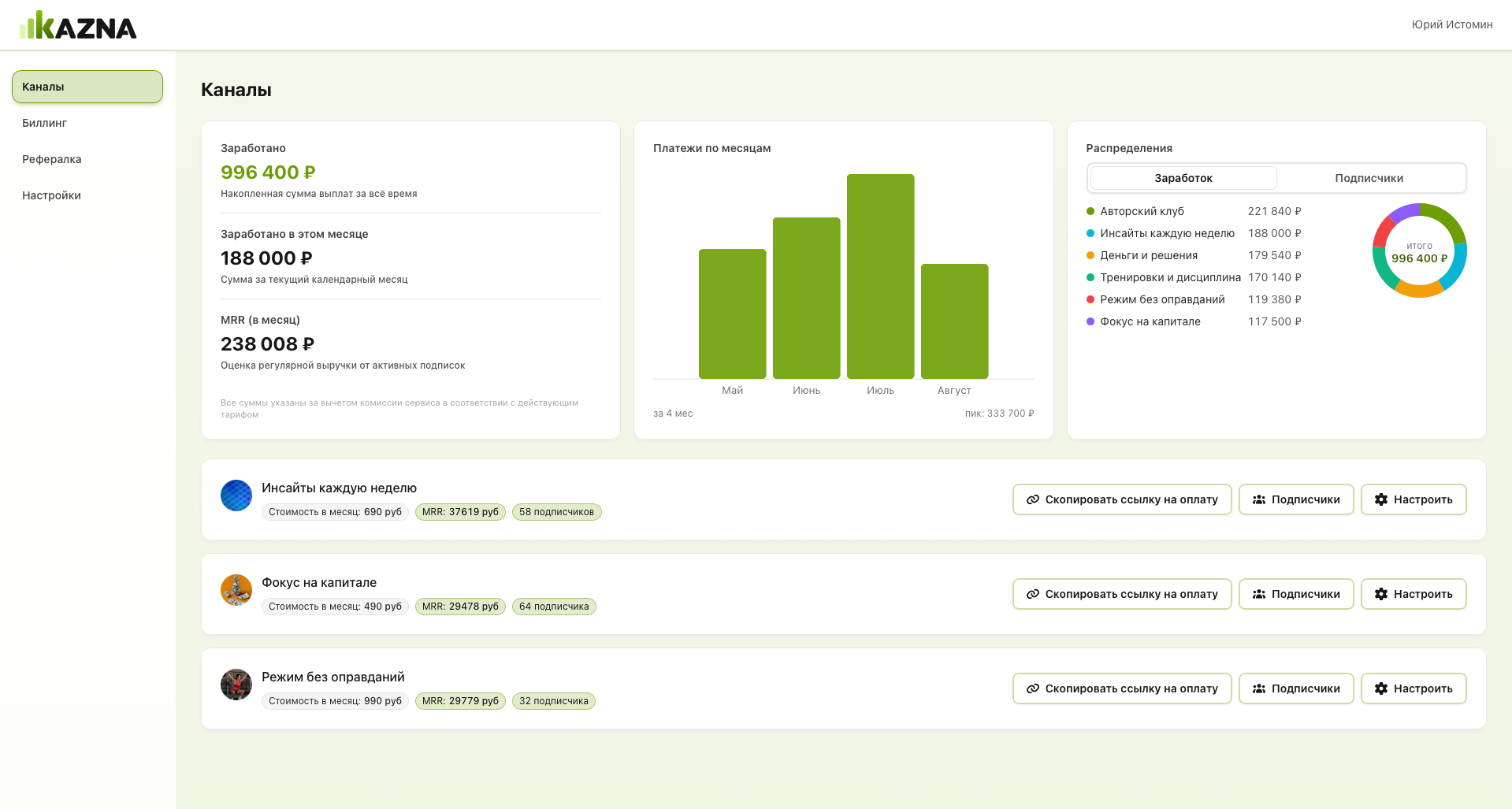Screen dimensions: 1512x809
Task: Switch distribution to Подписчики tab
Action: click(x=1369, y=178)
